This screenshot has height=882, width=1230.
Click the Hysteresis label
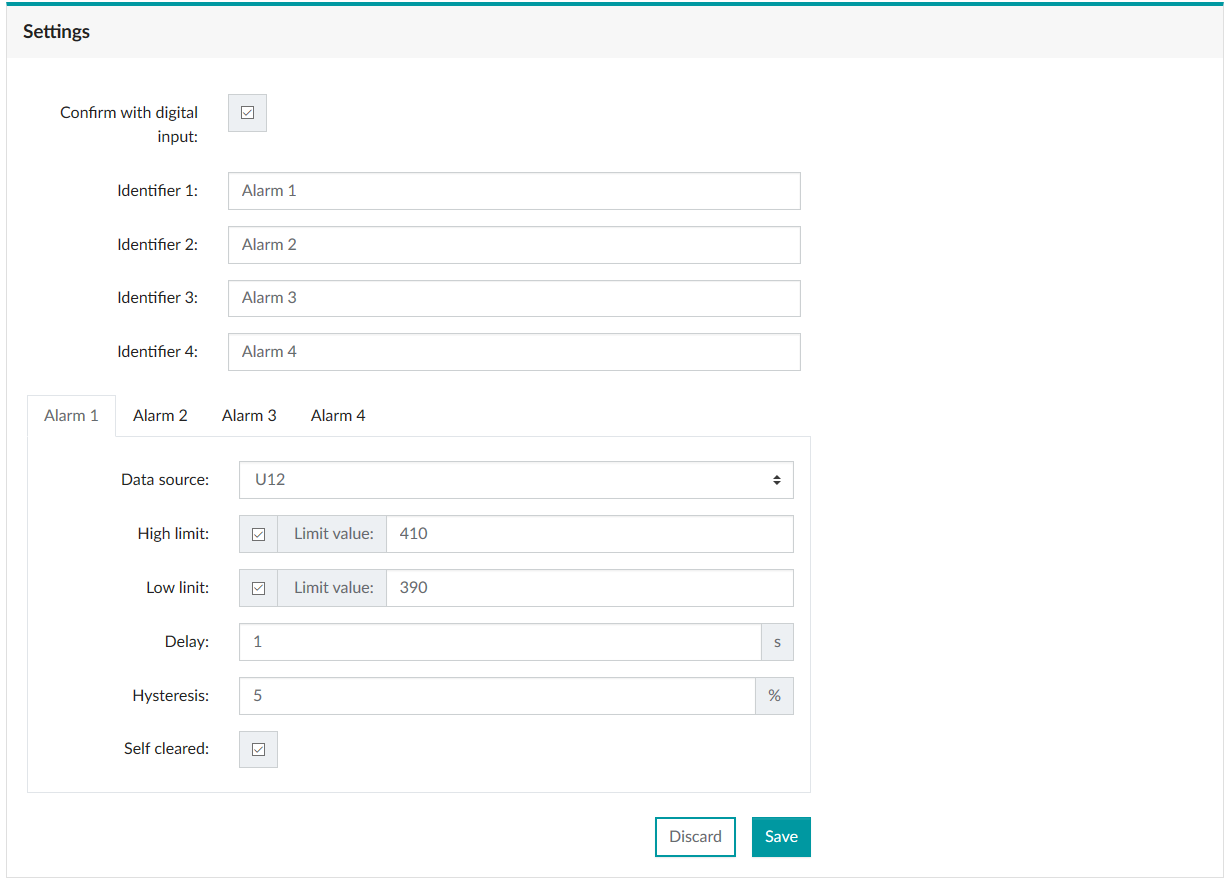171,695
